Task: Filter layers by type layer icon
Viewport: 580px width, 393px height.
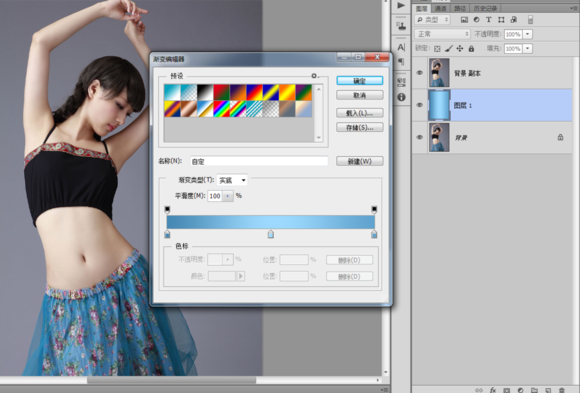Action: pyautogui.click(x=489, y=20)
